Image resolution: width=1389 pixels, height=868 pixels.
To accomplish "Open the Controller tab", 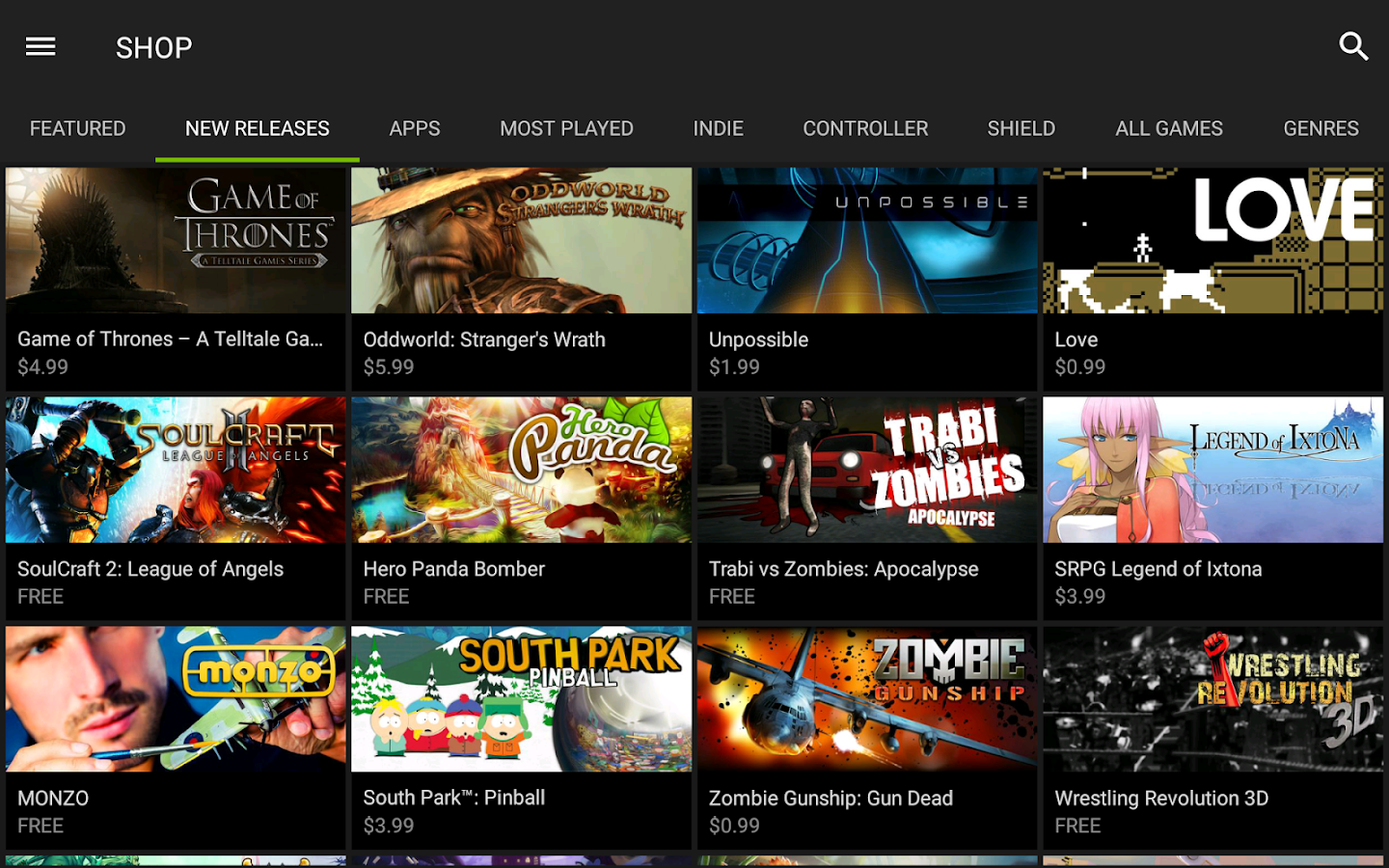I will tap(865, 128).
